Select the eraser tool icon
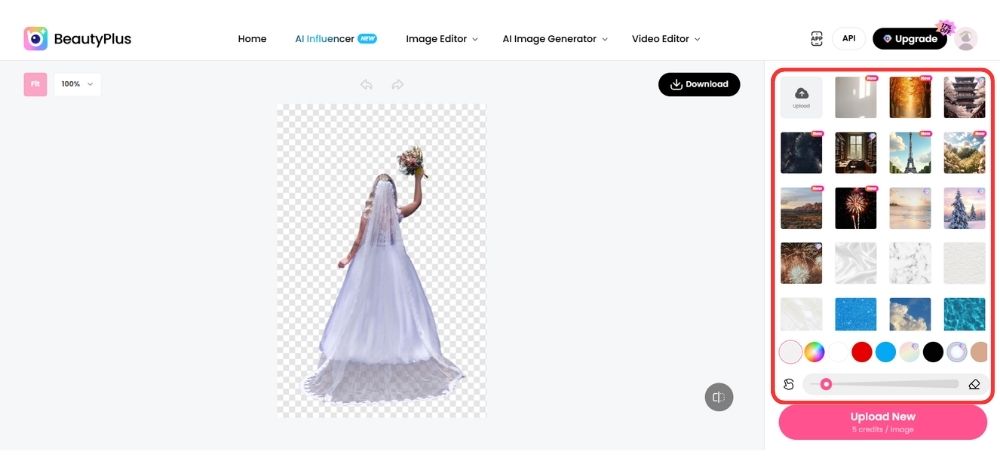This screenshot has width=1000, height=470. tap(974, 384)
